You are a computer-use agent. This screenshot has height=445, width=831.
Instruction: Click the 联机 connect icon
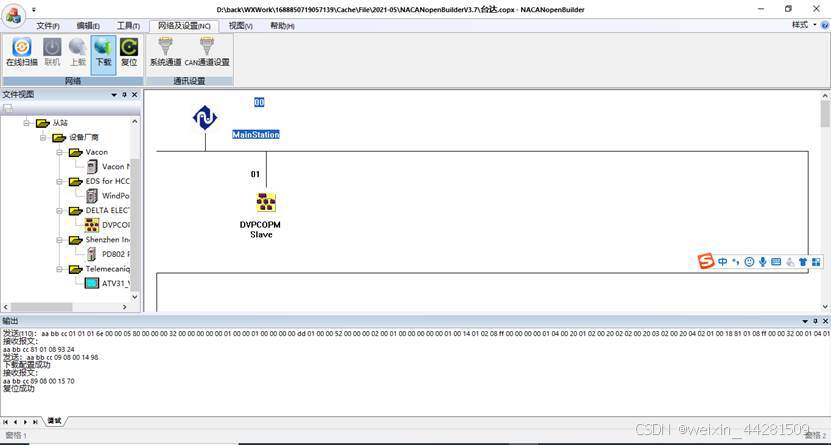point(52,47)
